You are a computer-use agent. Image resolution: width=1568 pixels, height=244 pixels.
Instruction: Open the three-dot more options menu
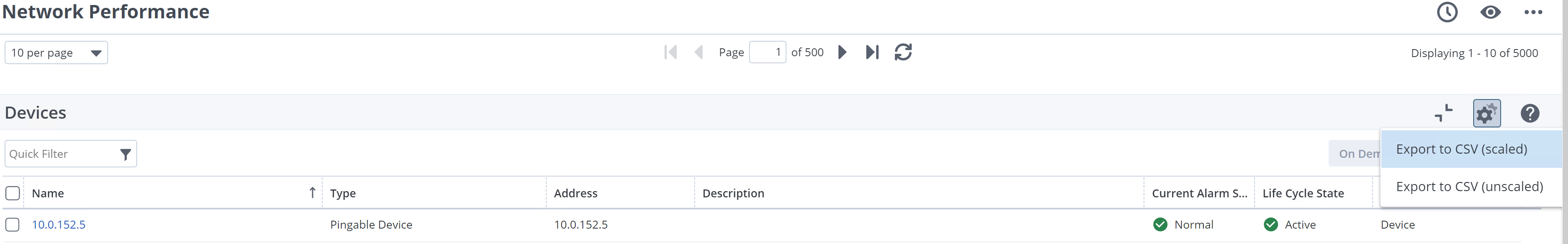[x=1533, y=12]
